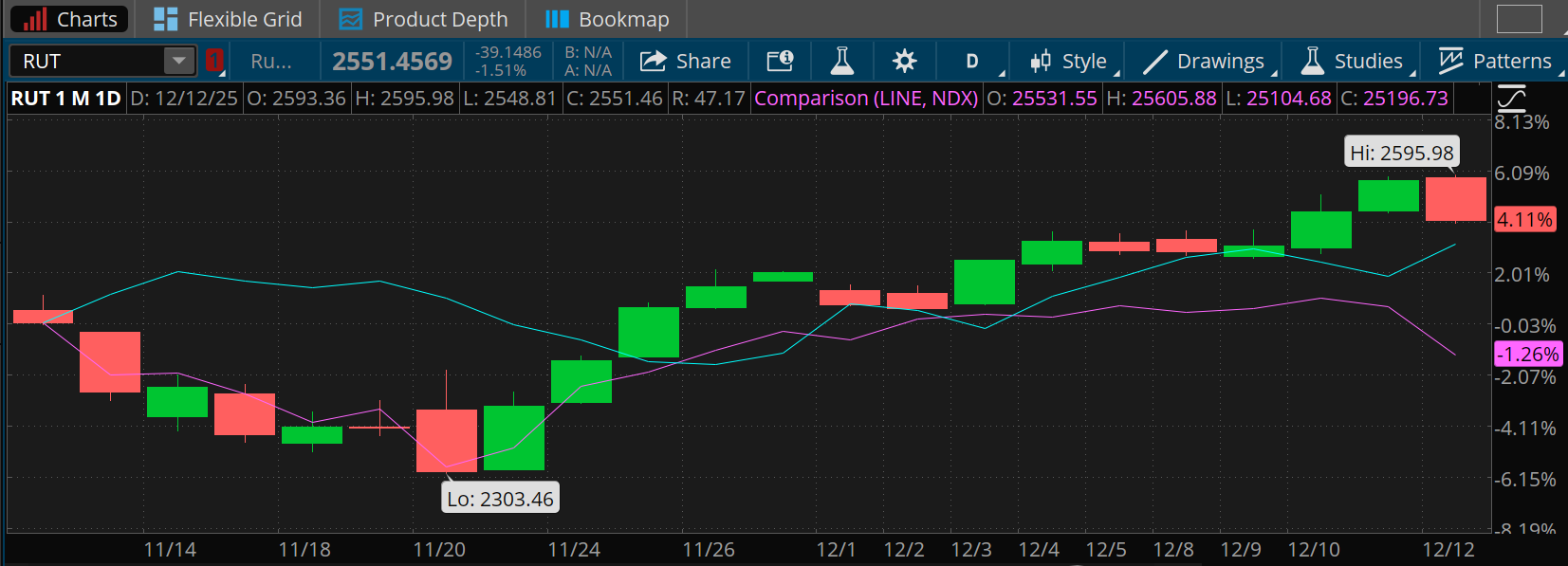Expand the RUT symbol dropdown arrow
Image resolution: width=1568 pixels, height=566 pixels.
click(x=179, y=61)
